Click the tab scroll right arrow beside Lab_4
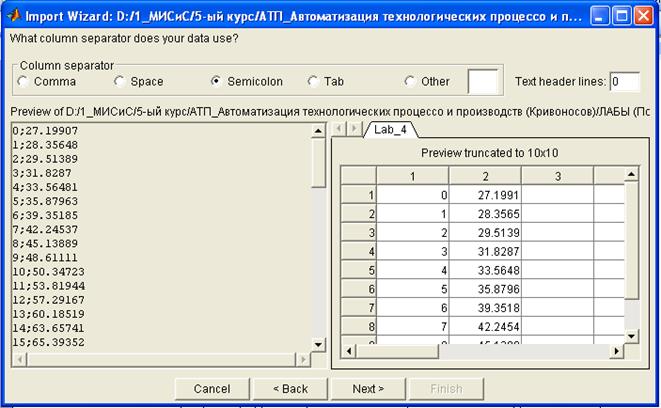 (353, 130)
